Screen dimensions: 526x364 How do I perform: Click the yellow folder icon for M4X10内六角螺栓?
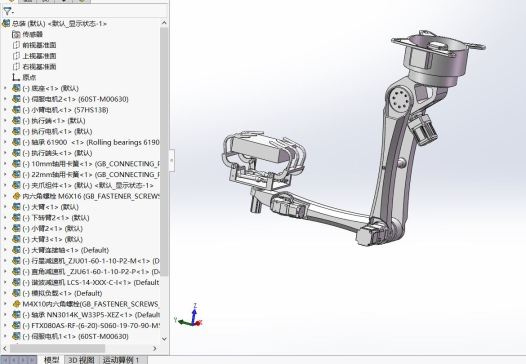[x=16, y=304]
